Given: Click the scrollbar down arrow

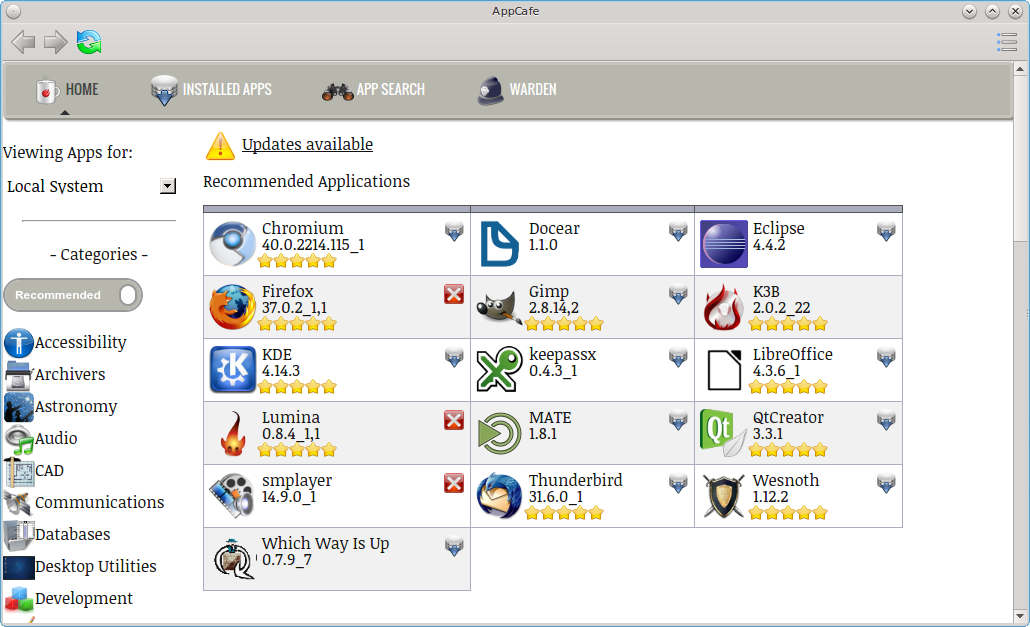Looking at the screenshot, I should (1020, 616).
